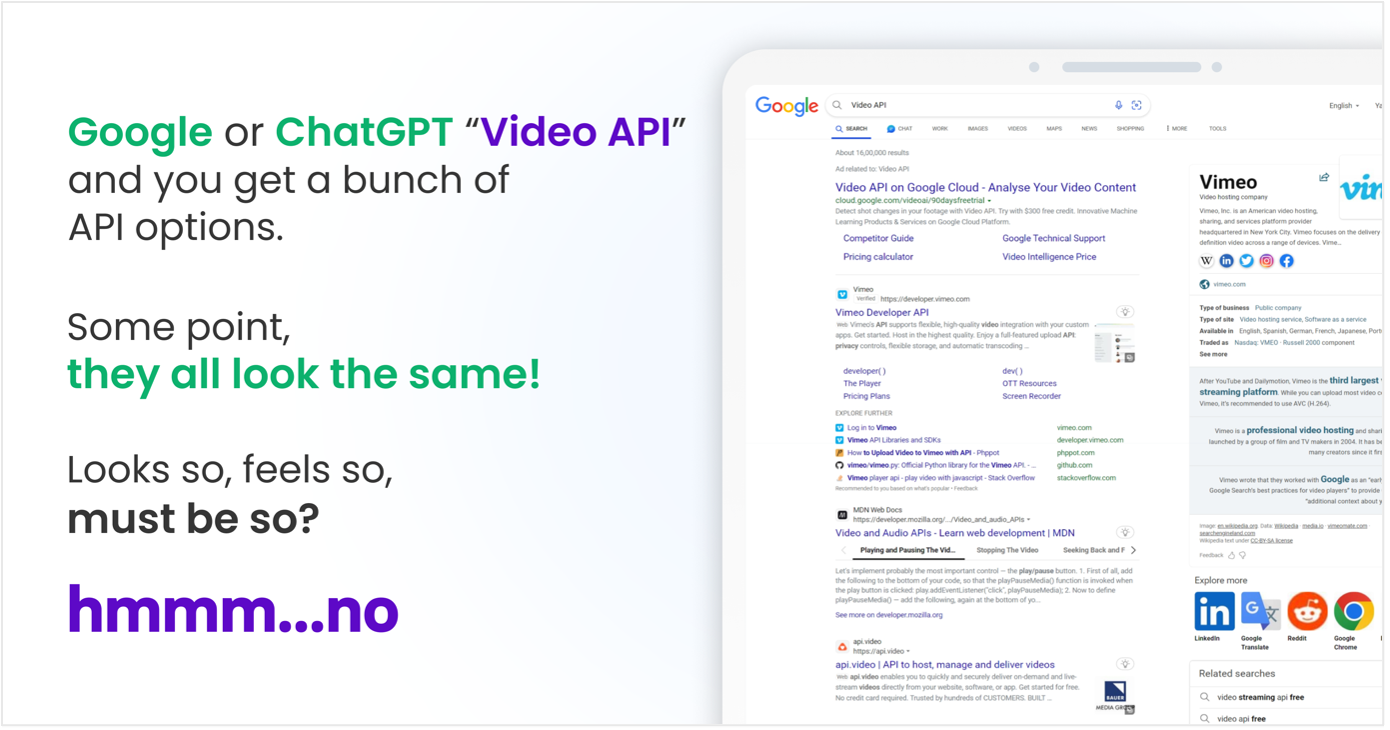Select related search video streaming api free

pyautogui.click(x=1260, y=697)
